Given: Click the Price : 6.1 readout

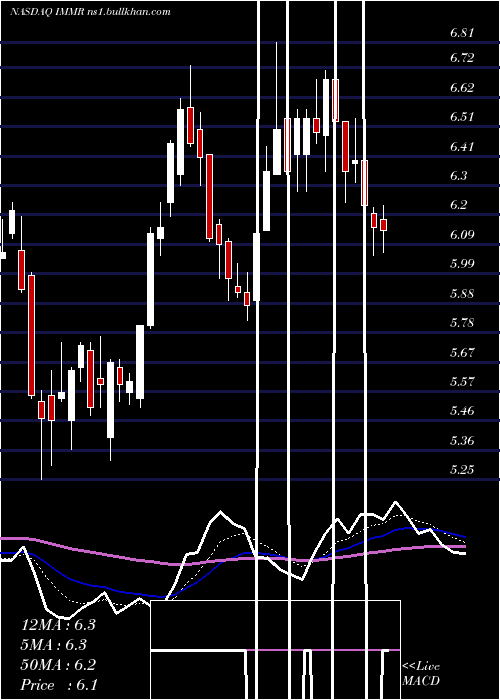Looking at the screenshot, I should (x=58, y=685).
